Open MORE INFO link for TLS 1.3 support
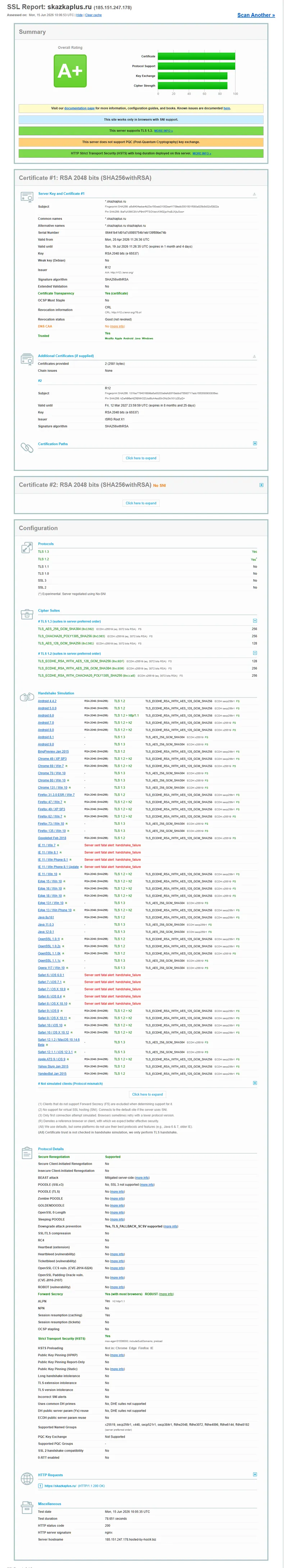Screen dimensions: 284x1568 click(x=163, y=131)
